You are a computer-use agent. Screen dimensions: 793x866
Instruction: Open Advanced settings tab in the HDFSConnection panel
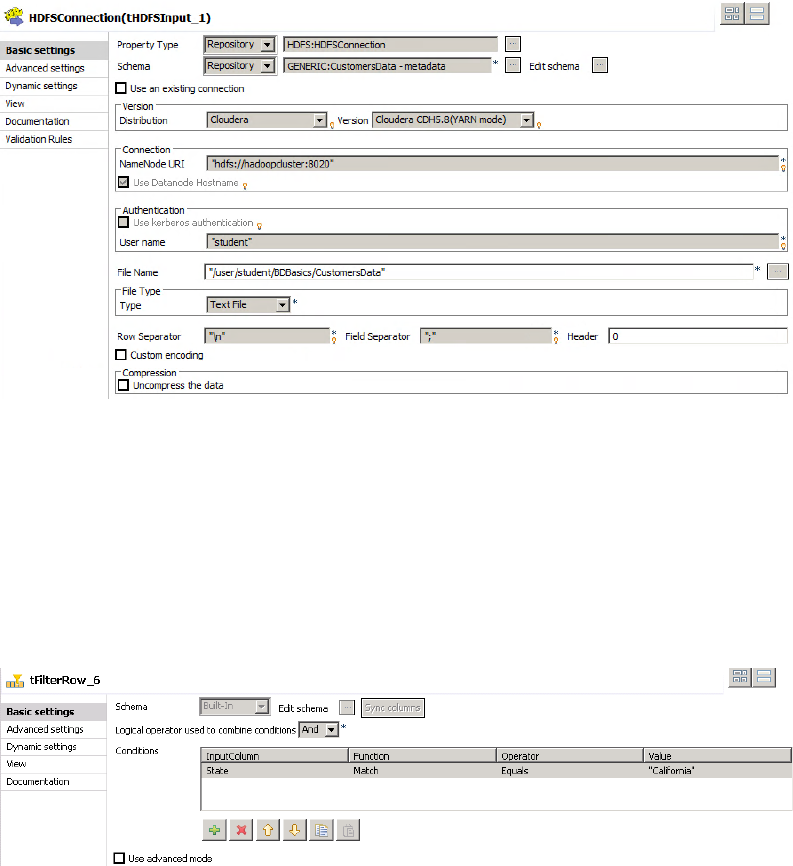click(54, 68)
